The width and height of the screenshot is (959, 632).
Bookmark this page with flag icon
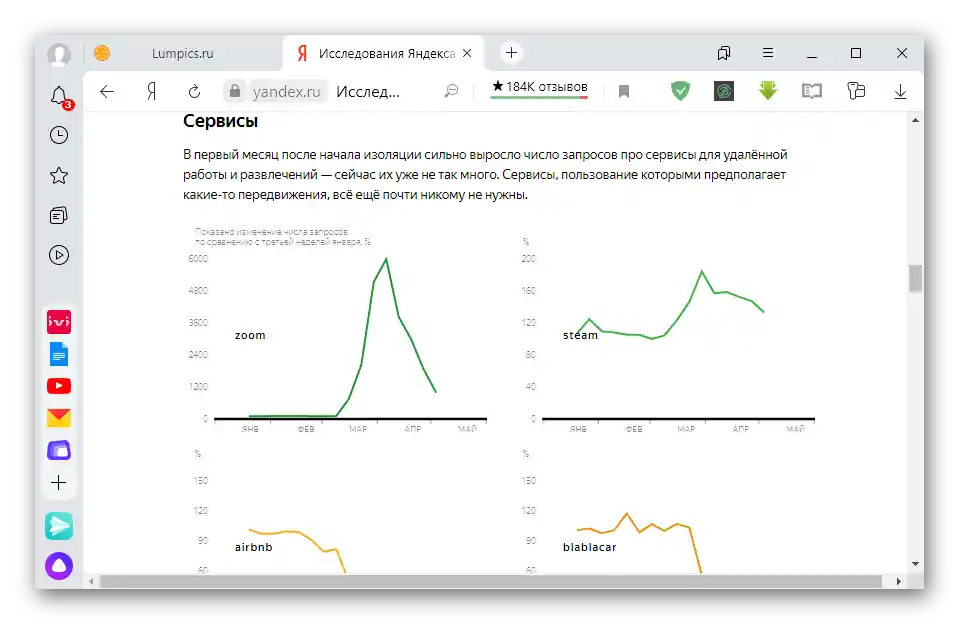[x=624, y=92]
